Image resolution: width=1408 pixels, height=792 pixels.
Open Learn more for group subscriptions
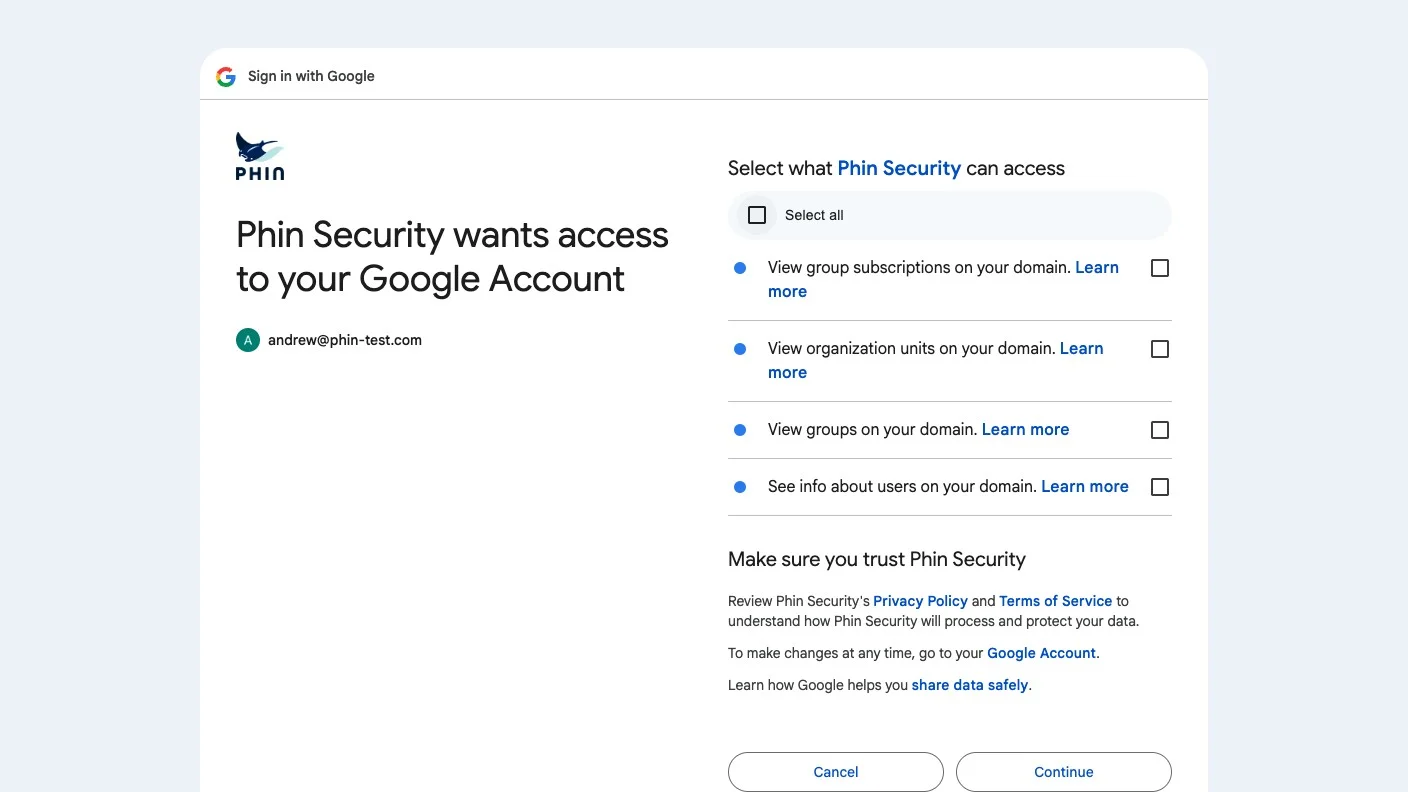pos(1097,268)
